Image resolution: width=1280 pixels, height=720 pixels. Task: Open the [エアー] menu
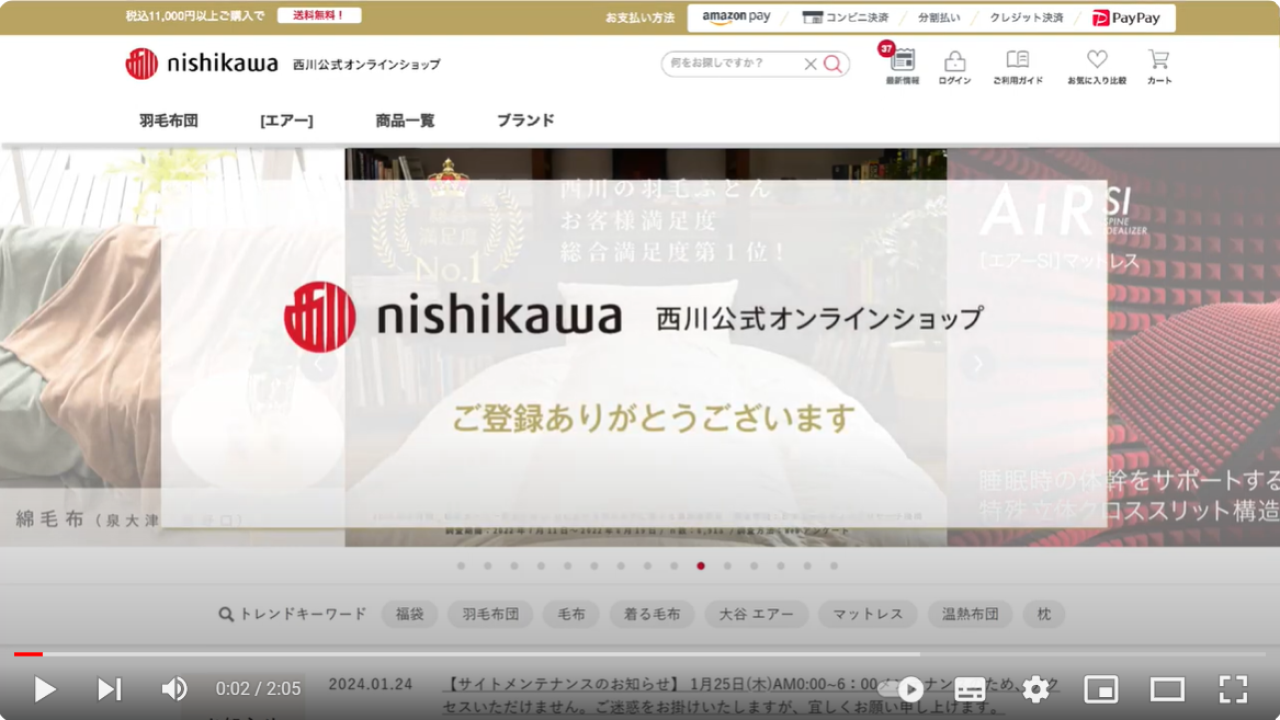click(286, 120)
